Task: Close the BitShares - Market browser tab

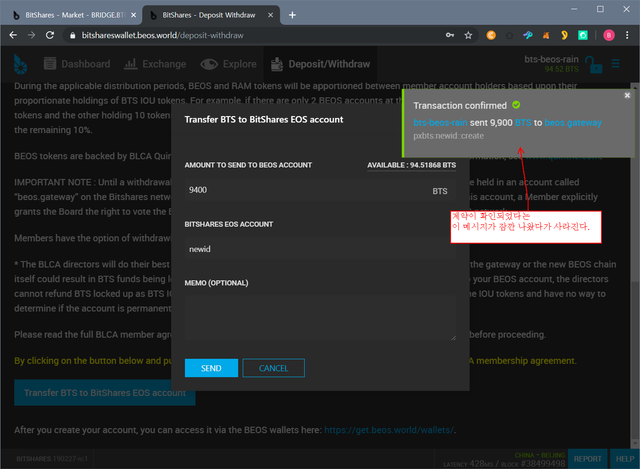Action: [133, 15]
